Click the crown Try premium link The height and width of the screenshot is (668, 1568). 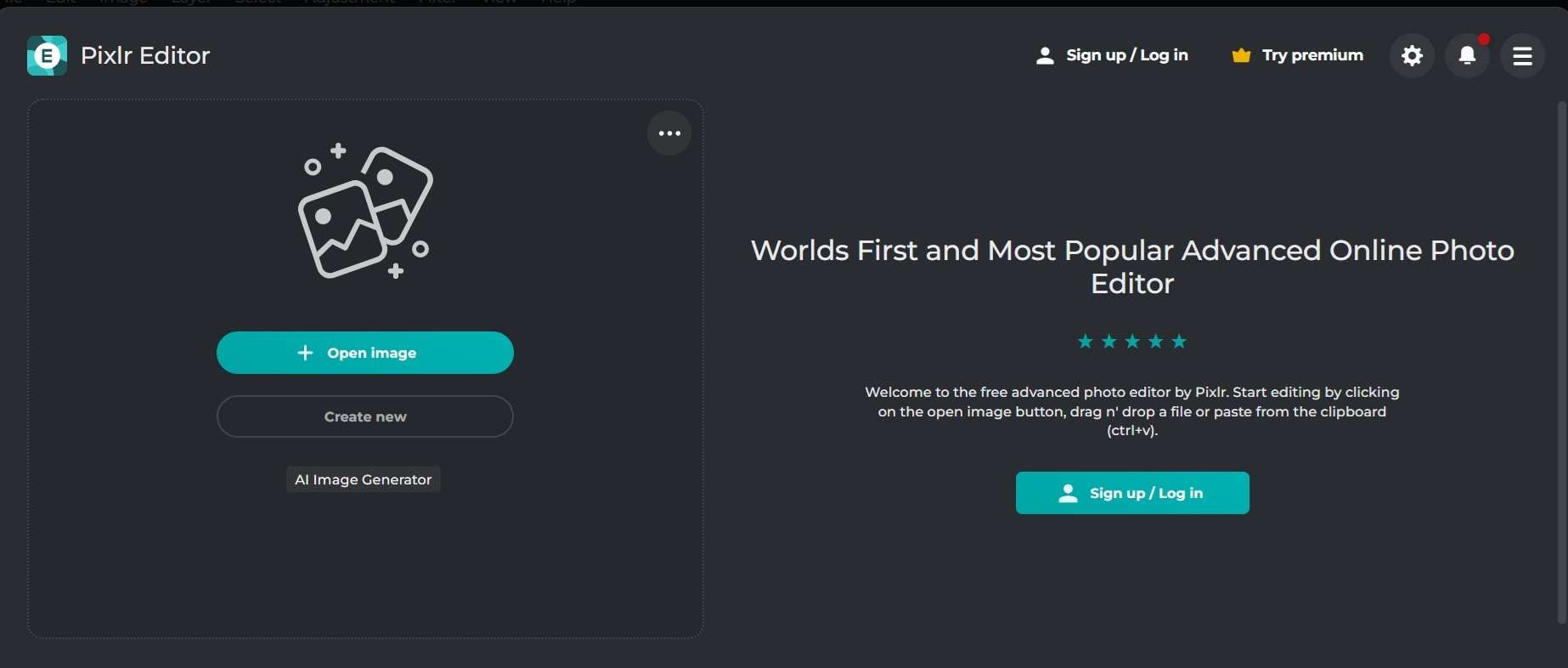[x=1297, y=55]
